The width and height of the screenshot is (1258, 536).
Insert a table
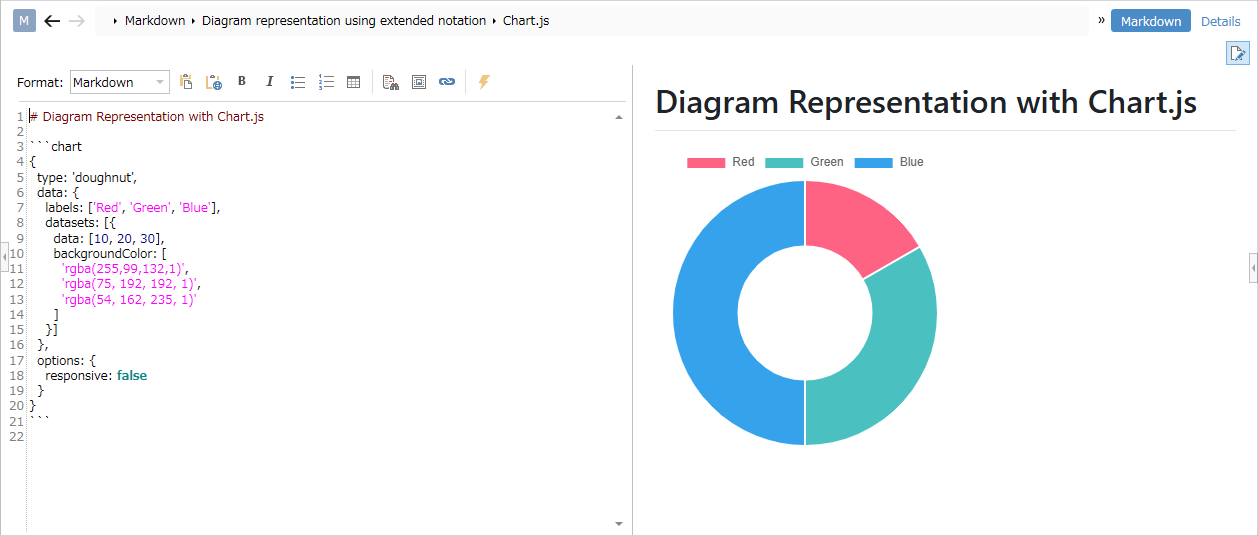pyautogui.click(x=353, y=82)
